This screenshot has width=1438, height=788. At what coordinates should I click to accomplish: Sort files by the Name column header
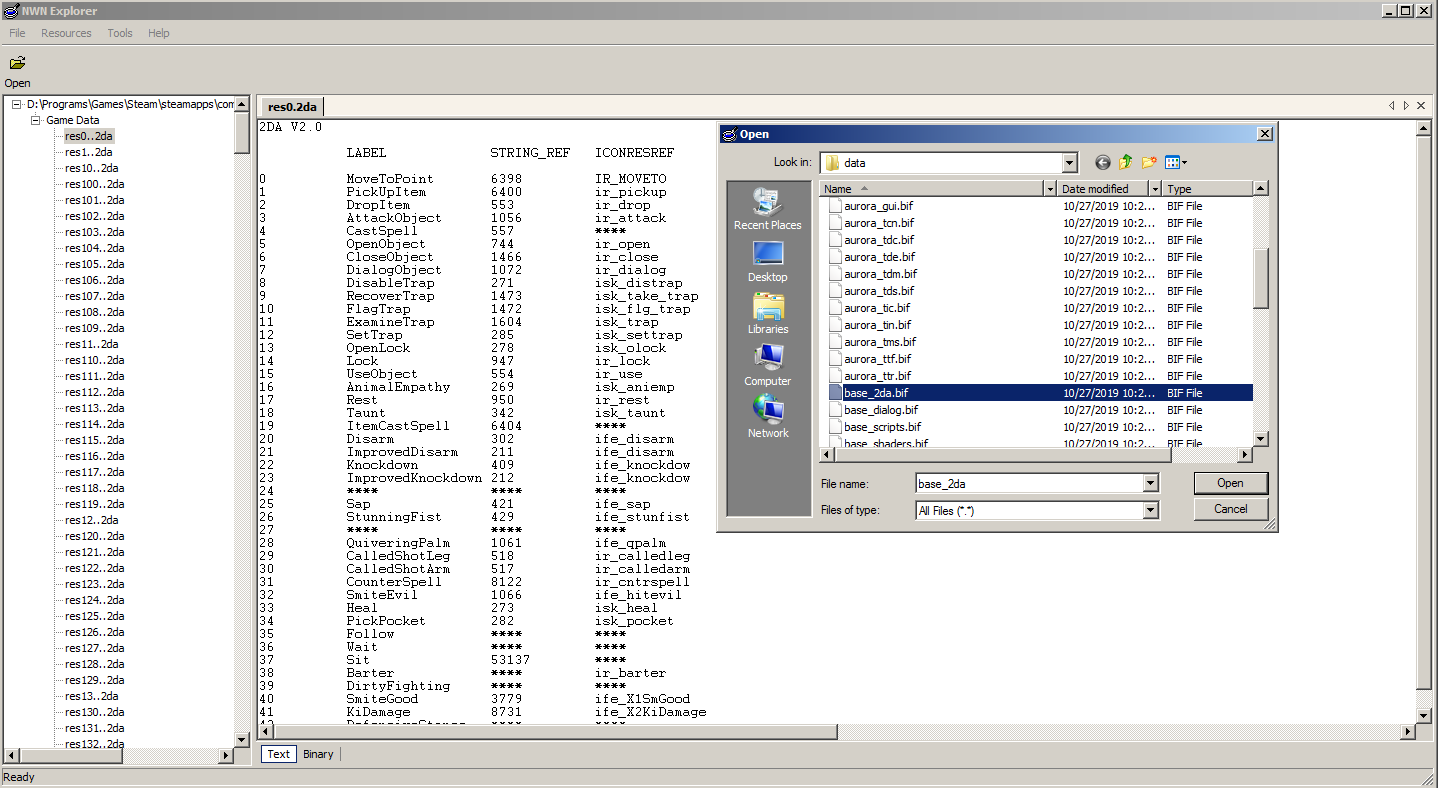931,189
